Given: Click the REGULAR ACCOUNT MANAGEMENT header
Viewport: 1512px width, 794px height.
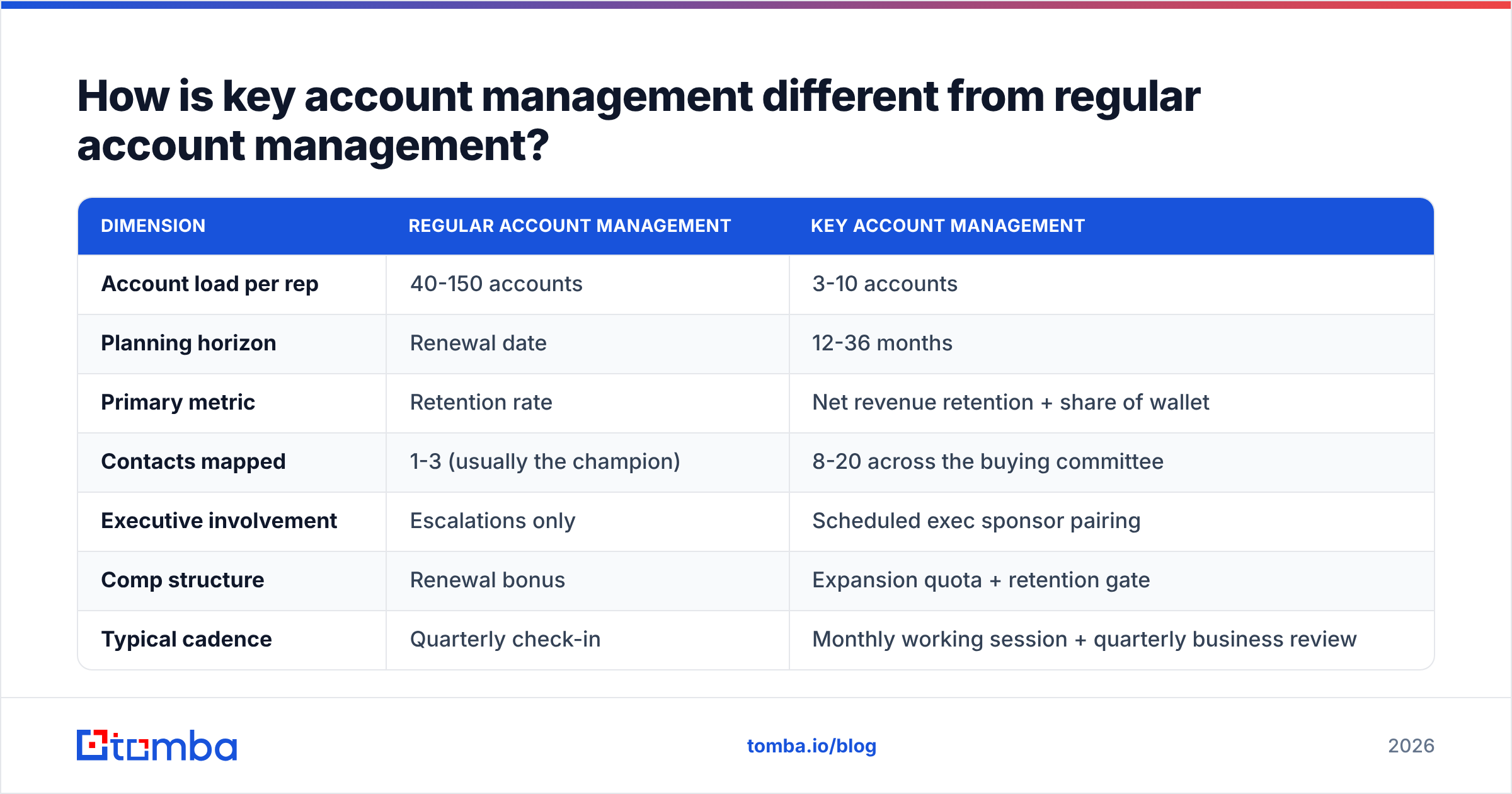Looking at the screenshot, I should pos(570,226).
